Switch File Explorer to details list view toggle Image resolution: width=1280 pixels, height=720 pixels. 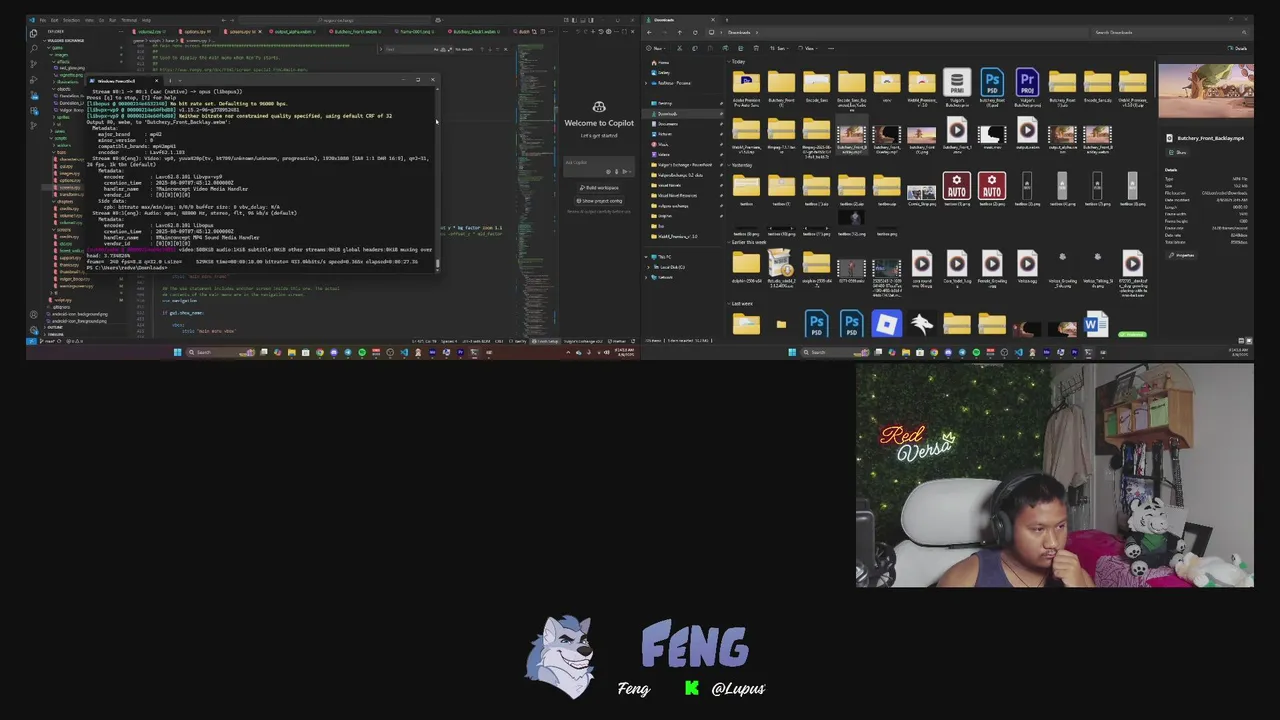point(1241,340)
